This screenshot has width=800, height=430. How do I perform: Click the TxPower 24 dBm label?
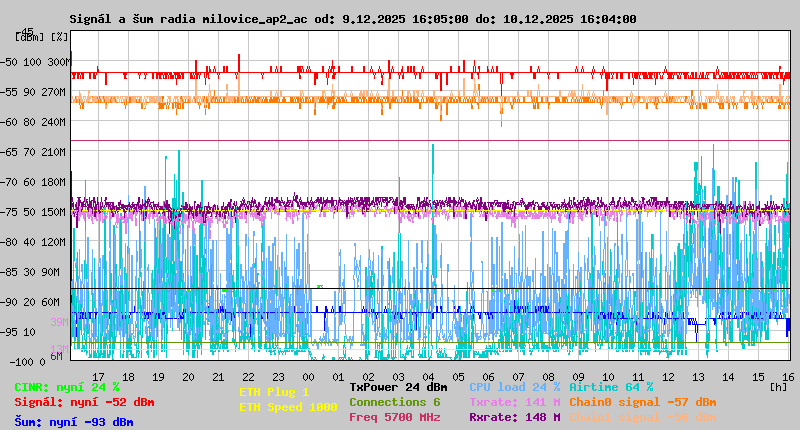coord(398,387)
